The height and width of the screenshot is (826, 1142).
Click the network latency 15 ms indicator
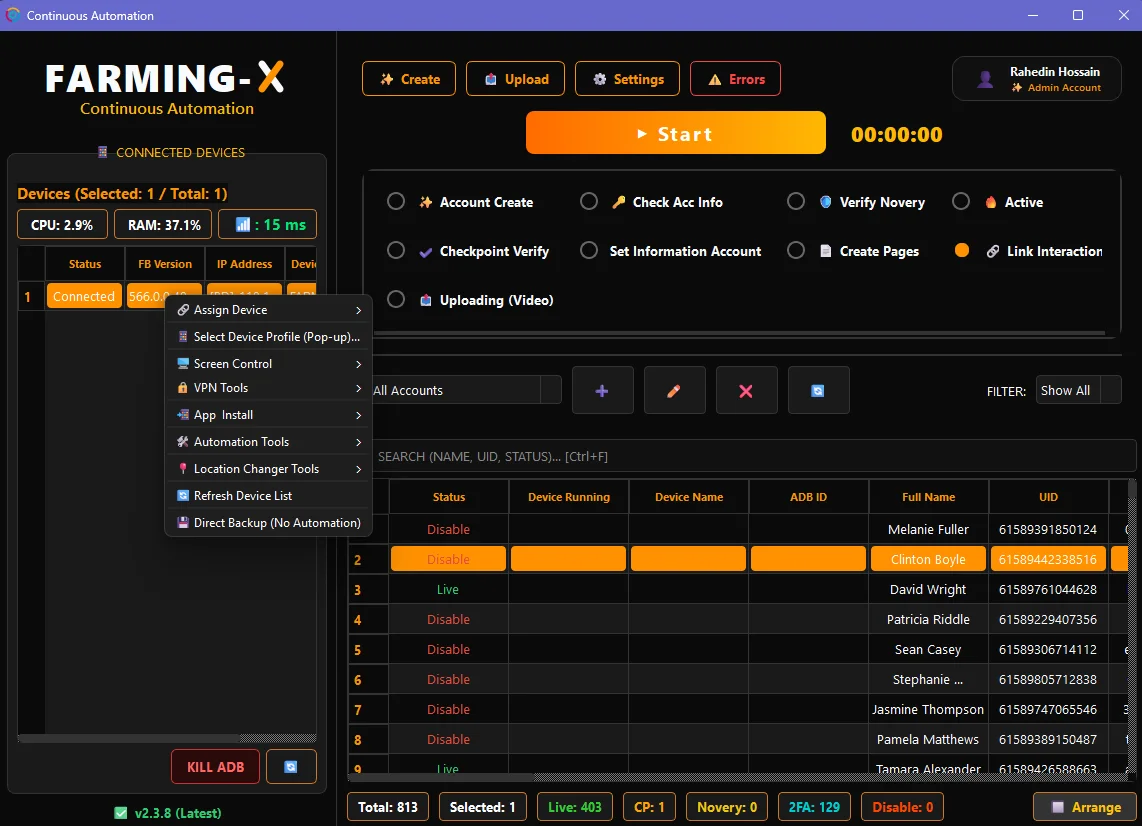tap(267, 224)
